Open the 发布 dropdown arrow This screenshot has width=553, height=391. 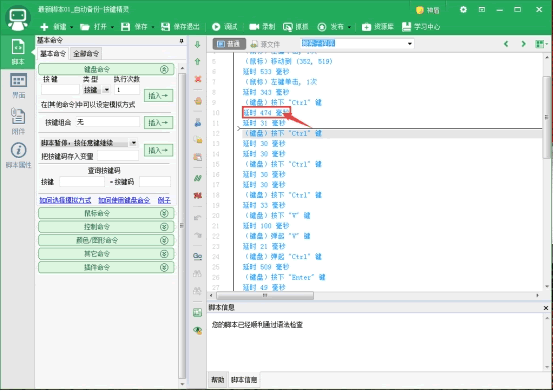pos(349,27)
